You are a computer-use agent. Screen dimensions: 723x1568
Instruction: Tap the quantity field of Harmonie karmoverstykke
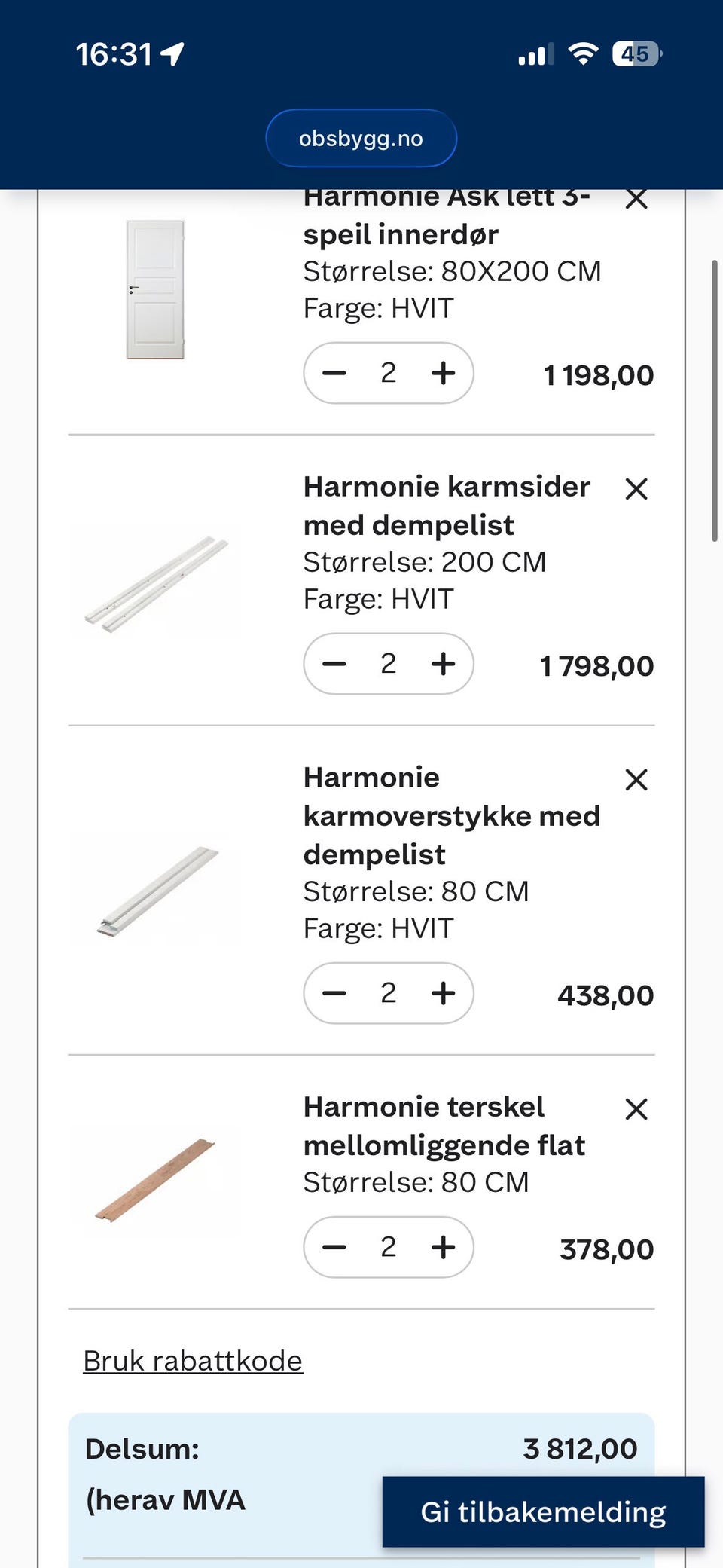388,993
